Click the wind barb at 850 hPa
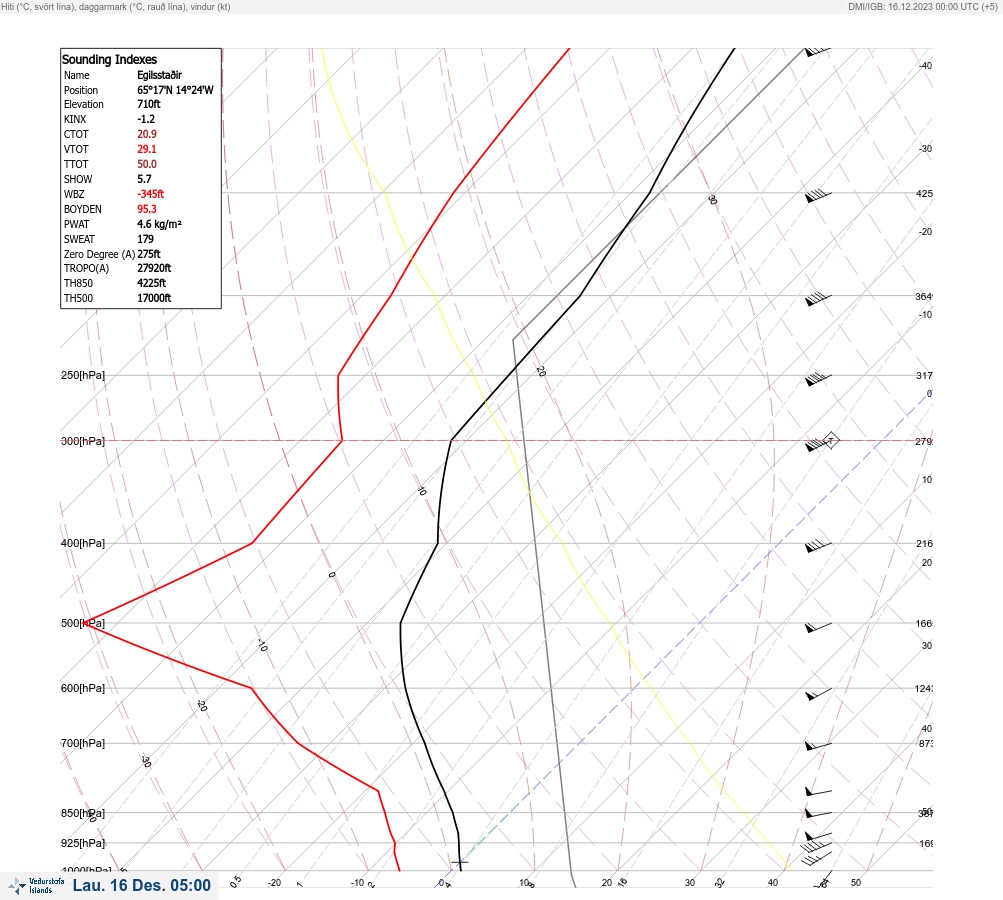The height and width of the screenshot is (900, 1003). pos(818,814)
